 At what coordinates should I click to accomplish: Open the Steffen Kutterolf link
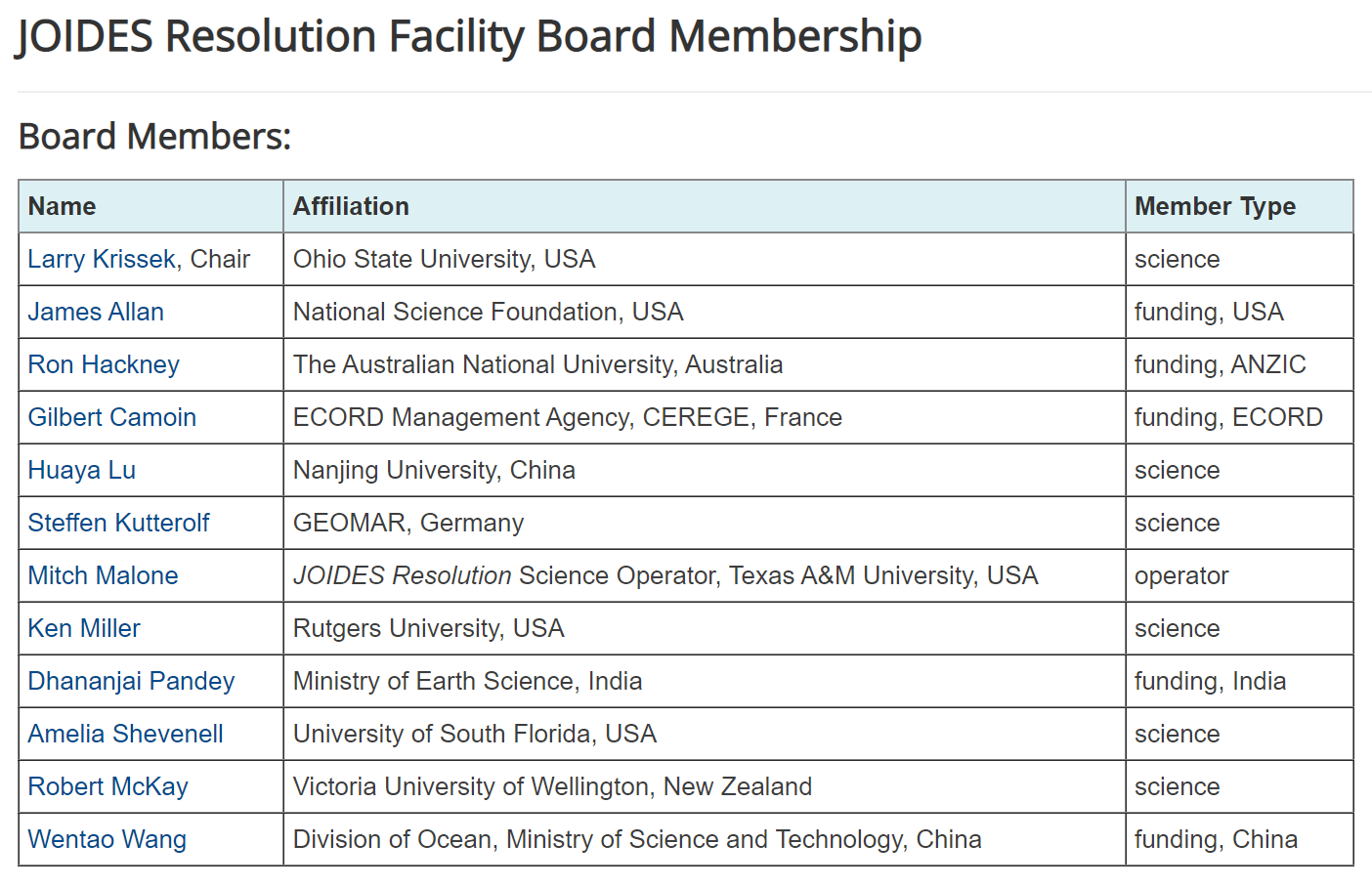[x=118, y=523]
